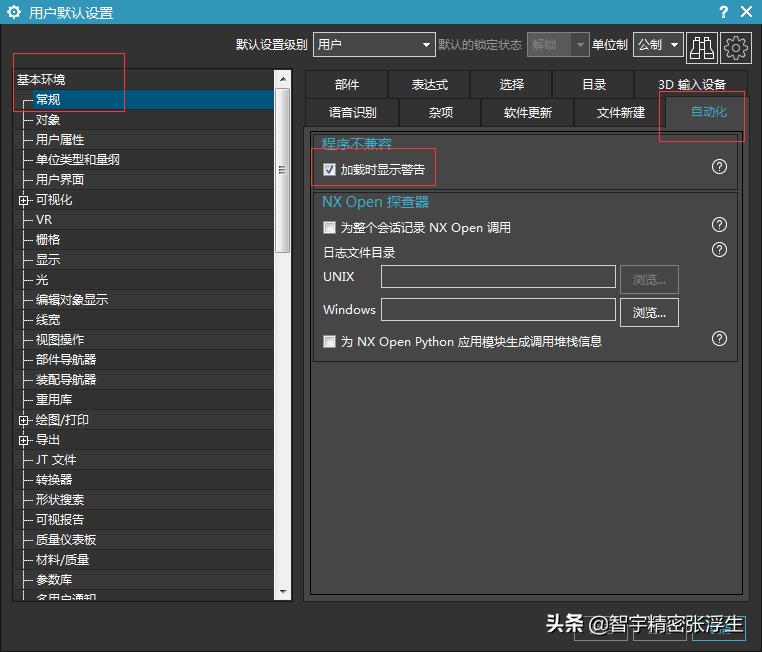Switch to the 表达式 tab

pyautogui.click(x=429, y=85)
